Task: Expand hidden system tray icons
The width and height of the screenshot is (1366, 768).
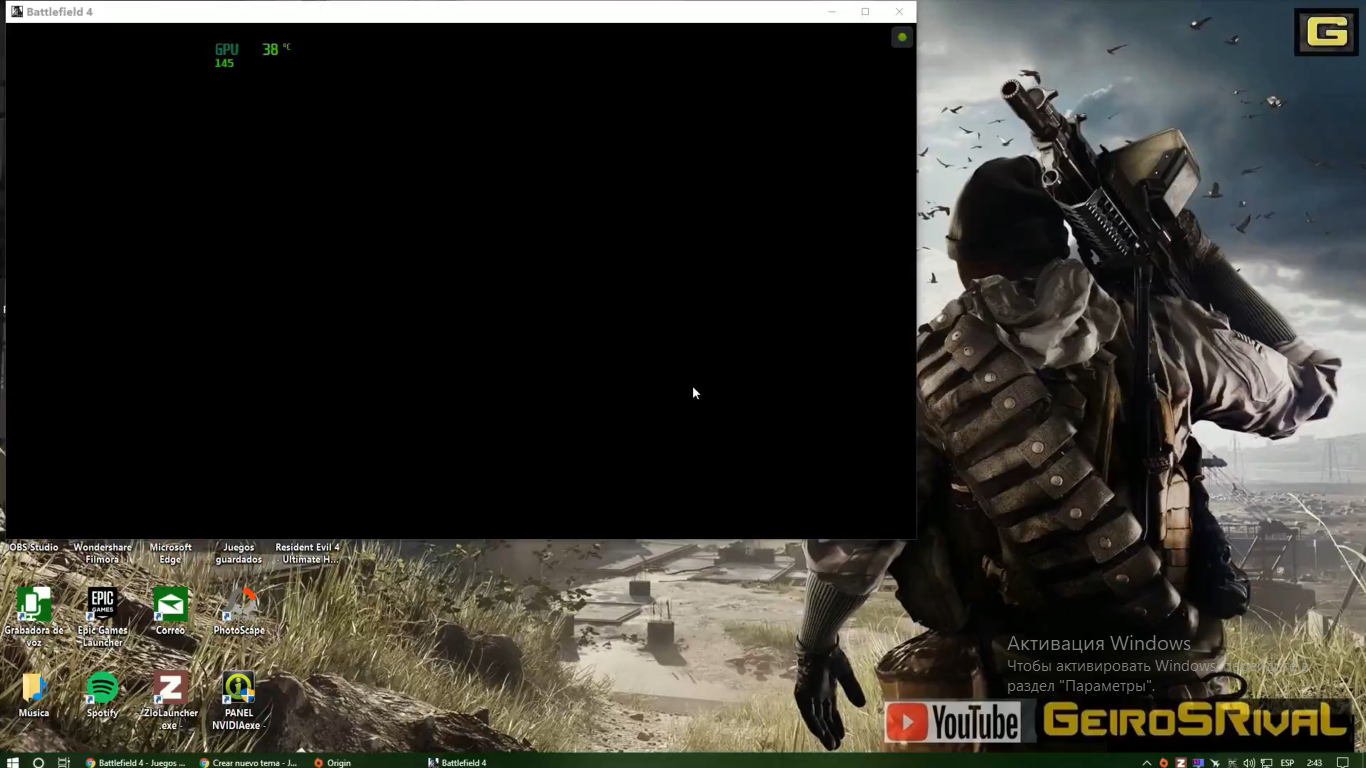Action: click(1147, 763)
